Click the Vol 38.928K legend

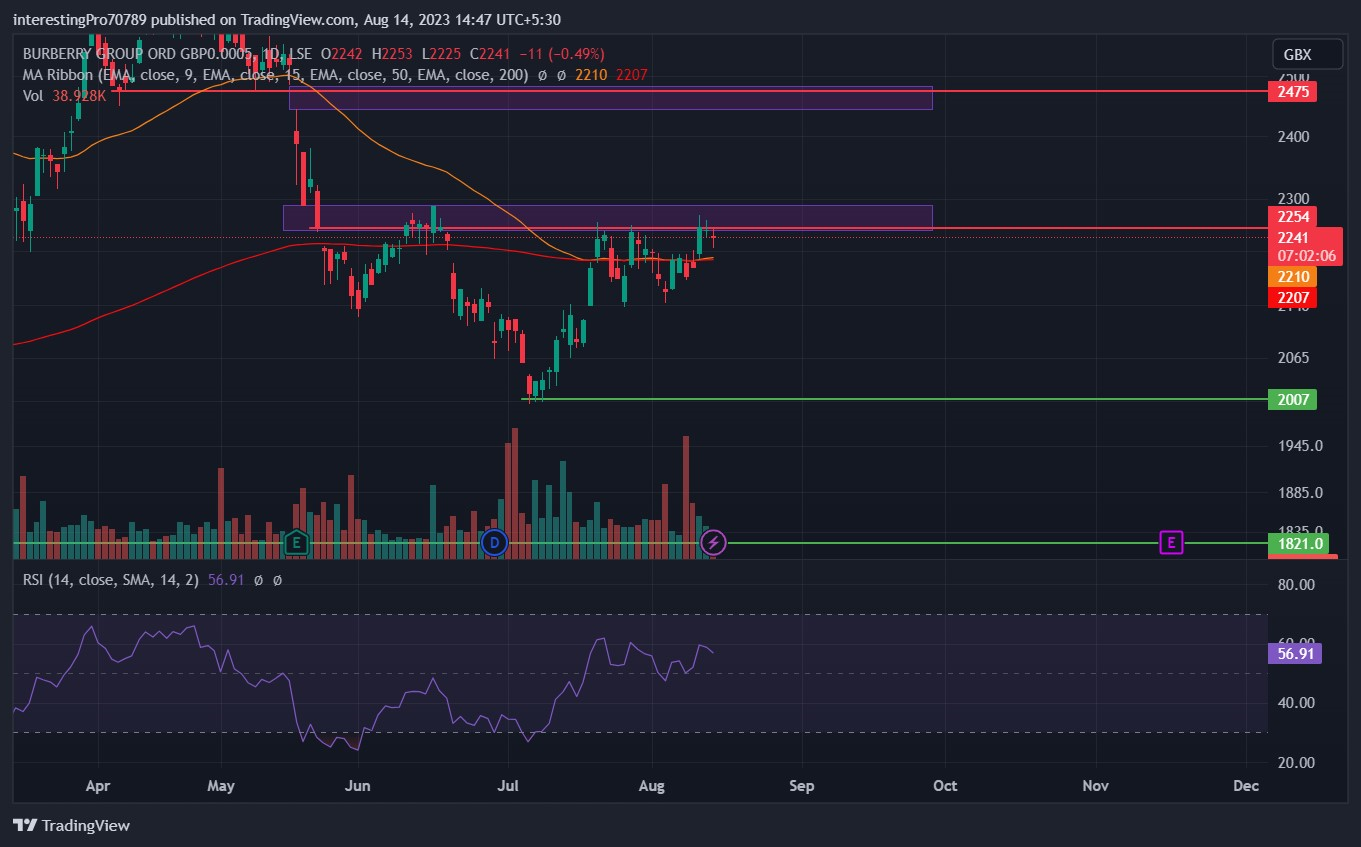[65, 95]
